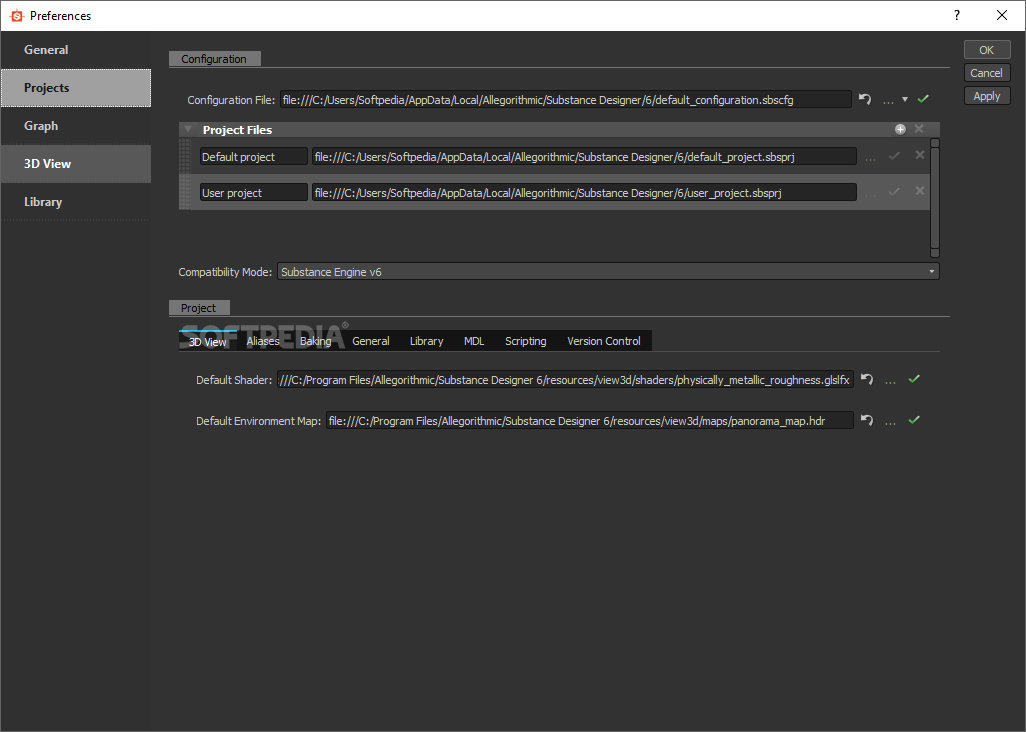The width and height of the screenshot is (1026, 732).
Task: Click the Project section header
Action: click(x=198, y=308)
